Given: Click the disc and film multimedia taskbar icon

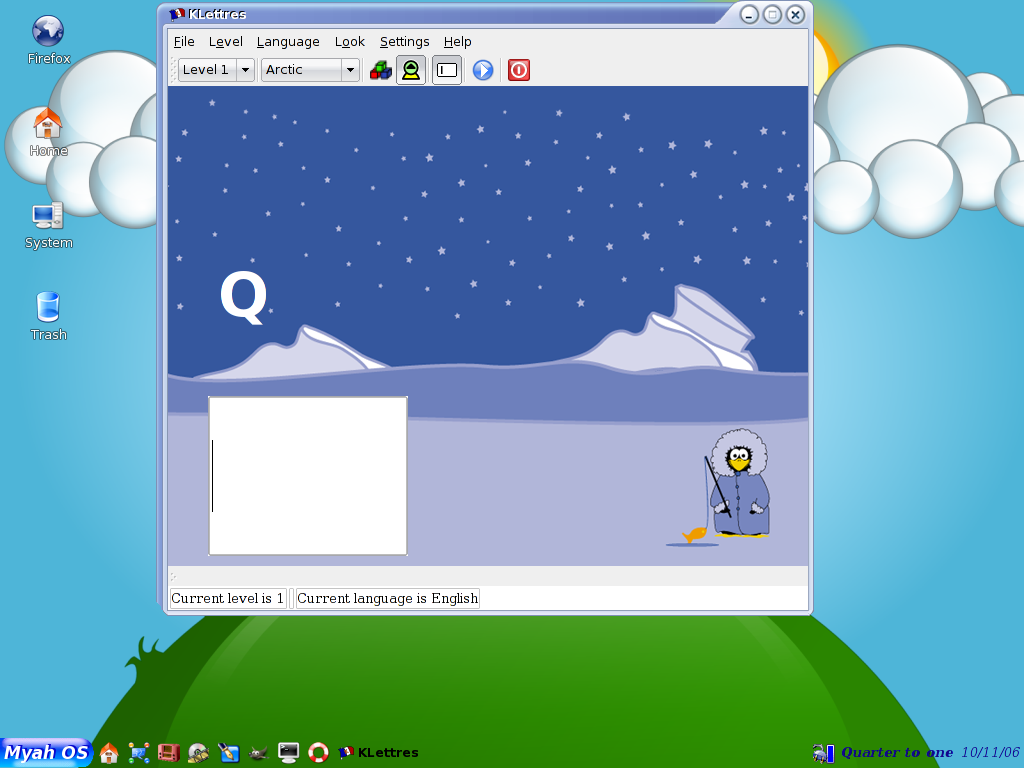Looking at the screenshot, I should pos(199,752).
